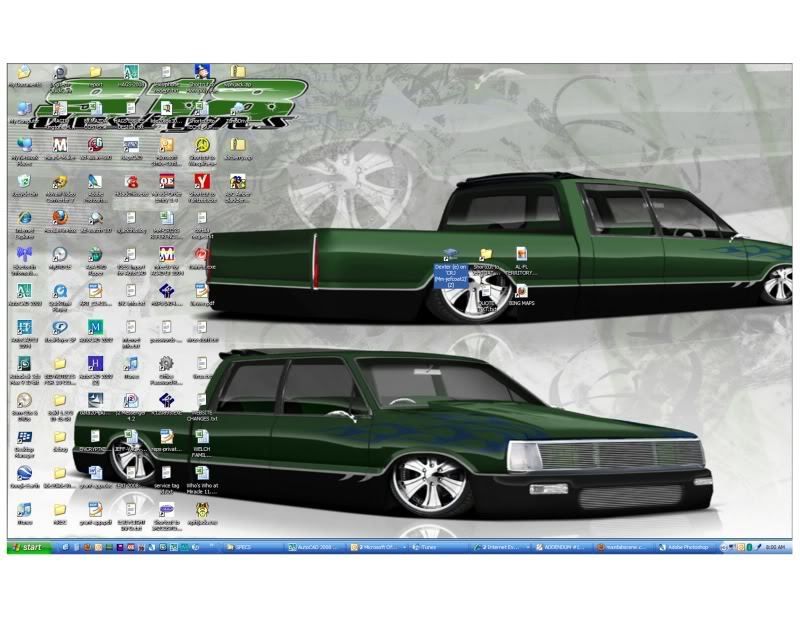800x618 pixels.
Task: Open Who's Who at Miracle spreadsheet
Action: [201, 473]
